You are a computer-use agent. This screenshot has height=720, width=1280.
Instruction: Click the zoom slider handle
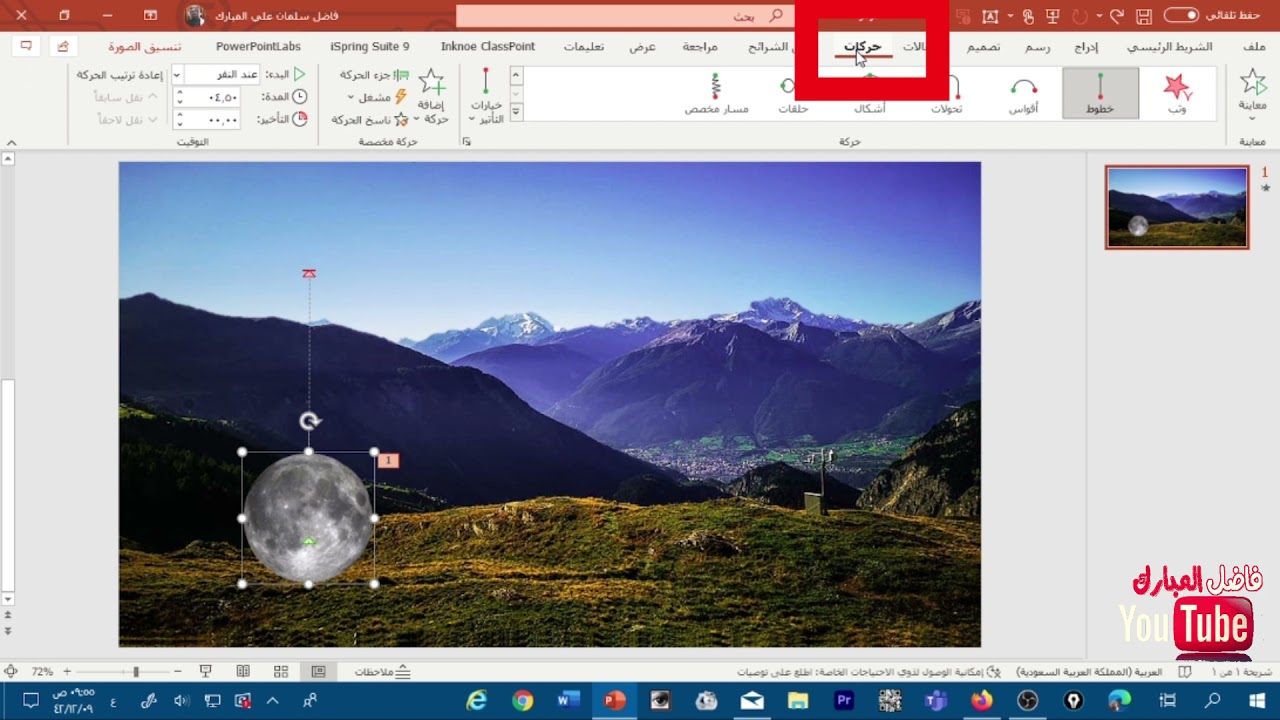pos(136,672)
